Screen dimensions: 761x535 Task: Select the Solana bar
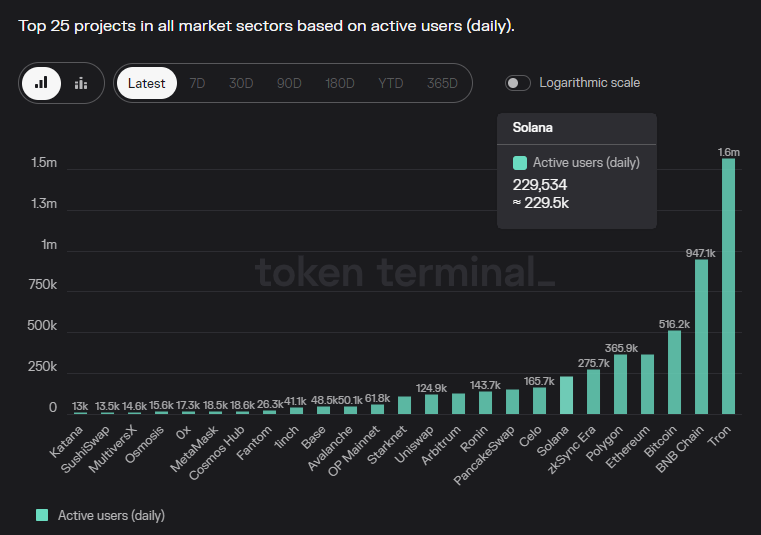566,395
